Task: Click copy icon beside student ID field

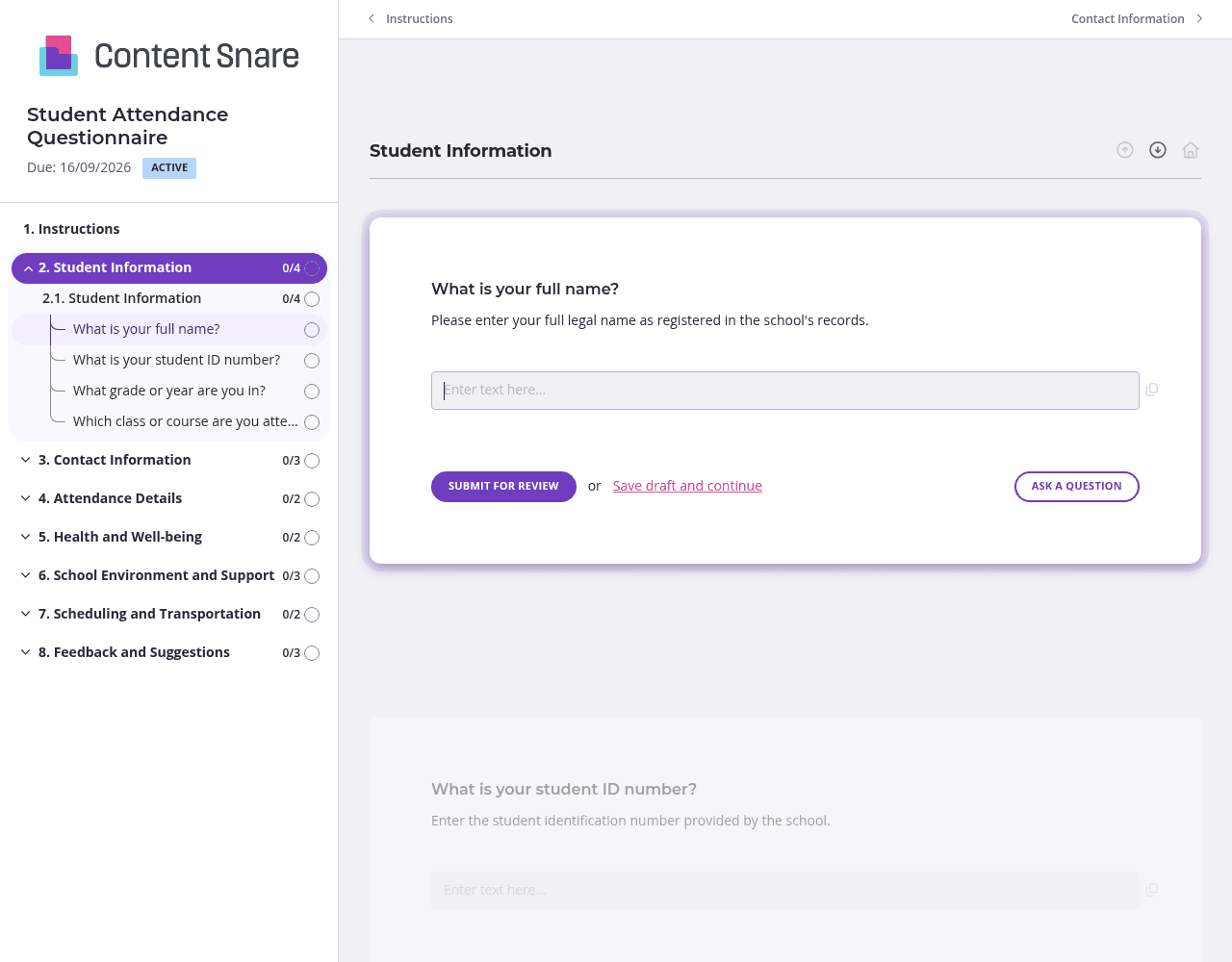Action: [1152, 890]
